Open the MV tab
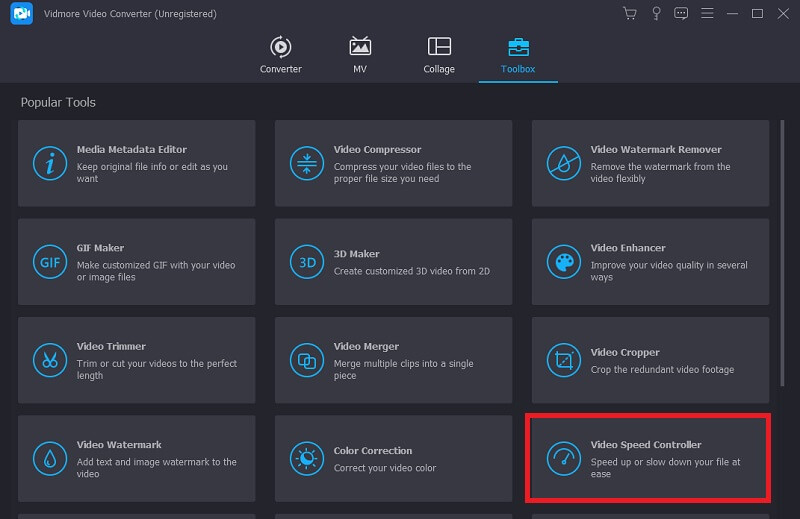 pos(360,55)
